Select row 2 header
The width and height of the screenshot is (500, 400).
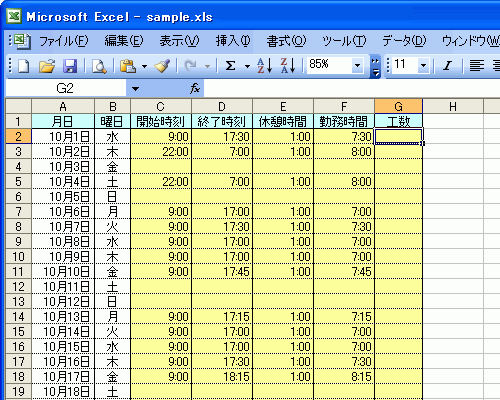coord(19,136)
